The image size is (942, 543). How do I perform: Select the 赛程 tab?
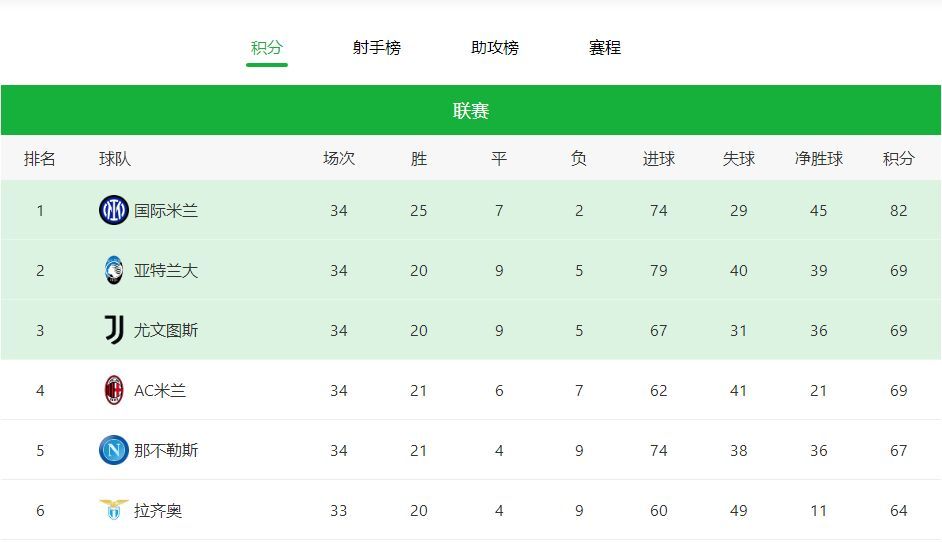[x=605, y=47]
